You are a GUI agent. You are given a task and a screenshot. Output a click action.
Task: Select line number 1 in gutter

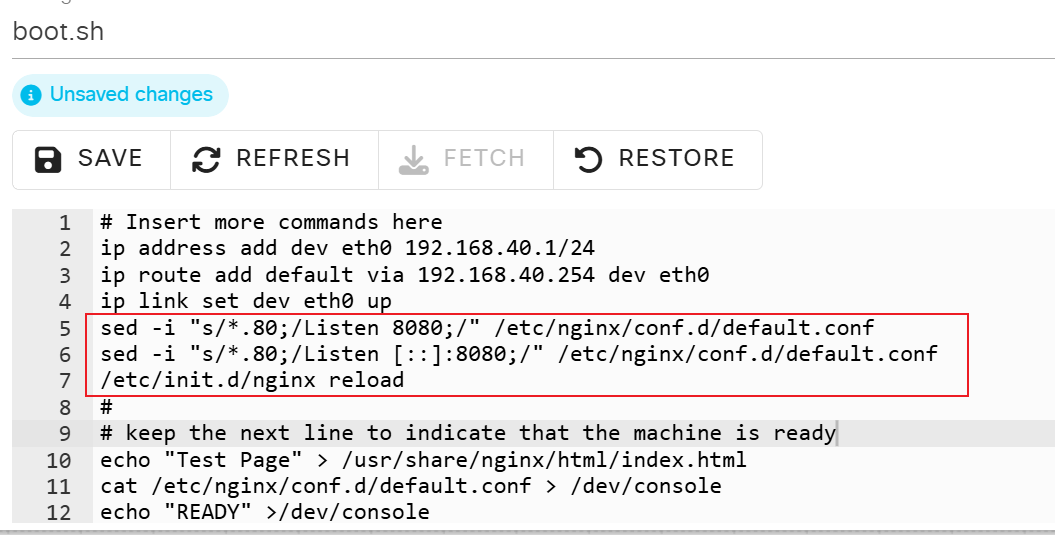[x=65, y=223]
